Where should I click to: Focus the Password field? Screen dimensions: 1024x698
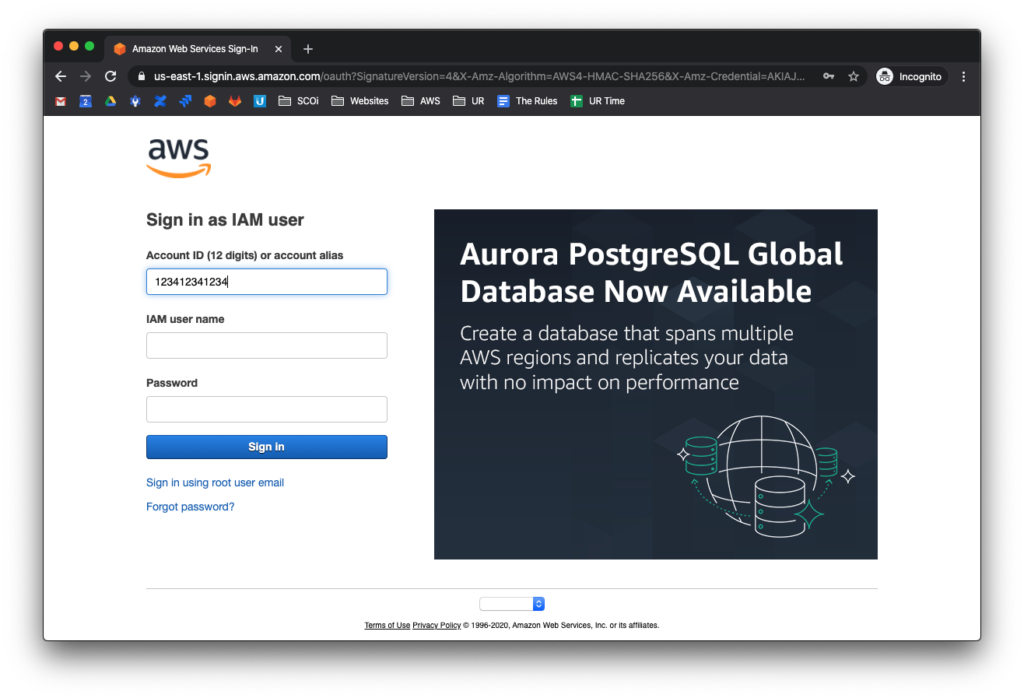(x=266, y=409)
